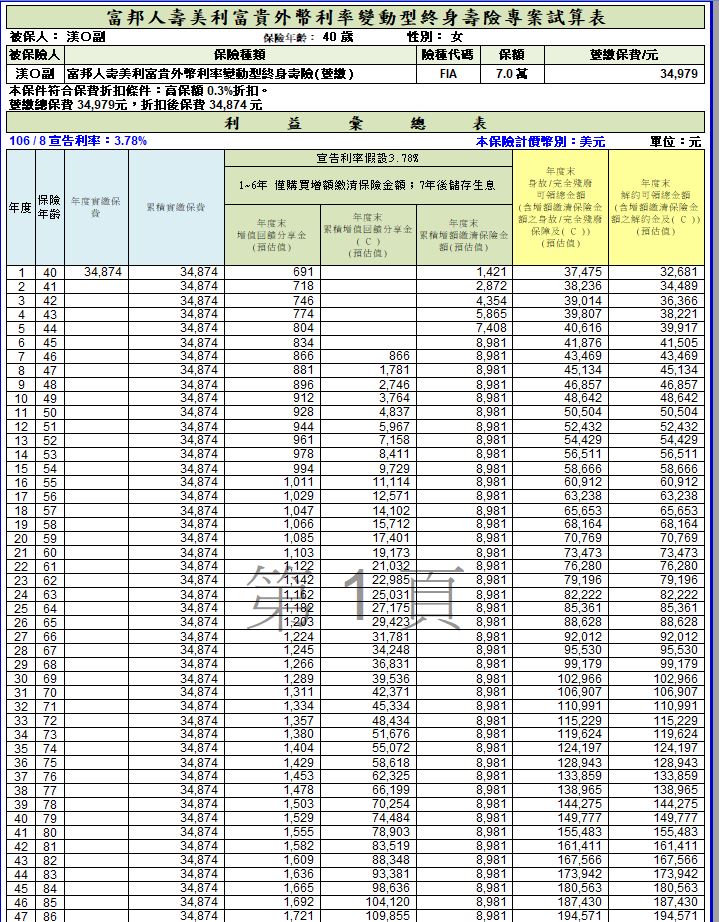Click the line 本保件符合保費折扣條件：高保額 0.3%折扣

(139, 91)
